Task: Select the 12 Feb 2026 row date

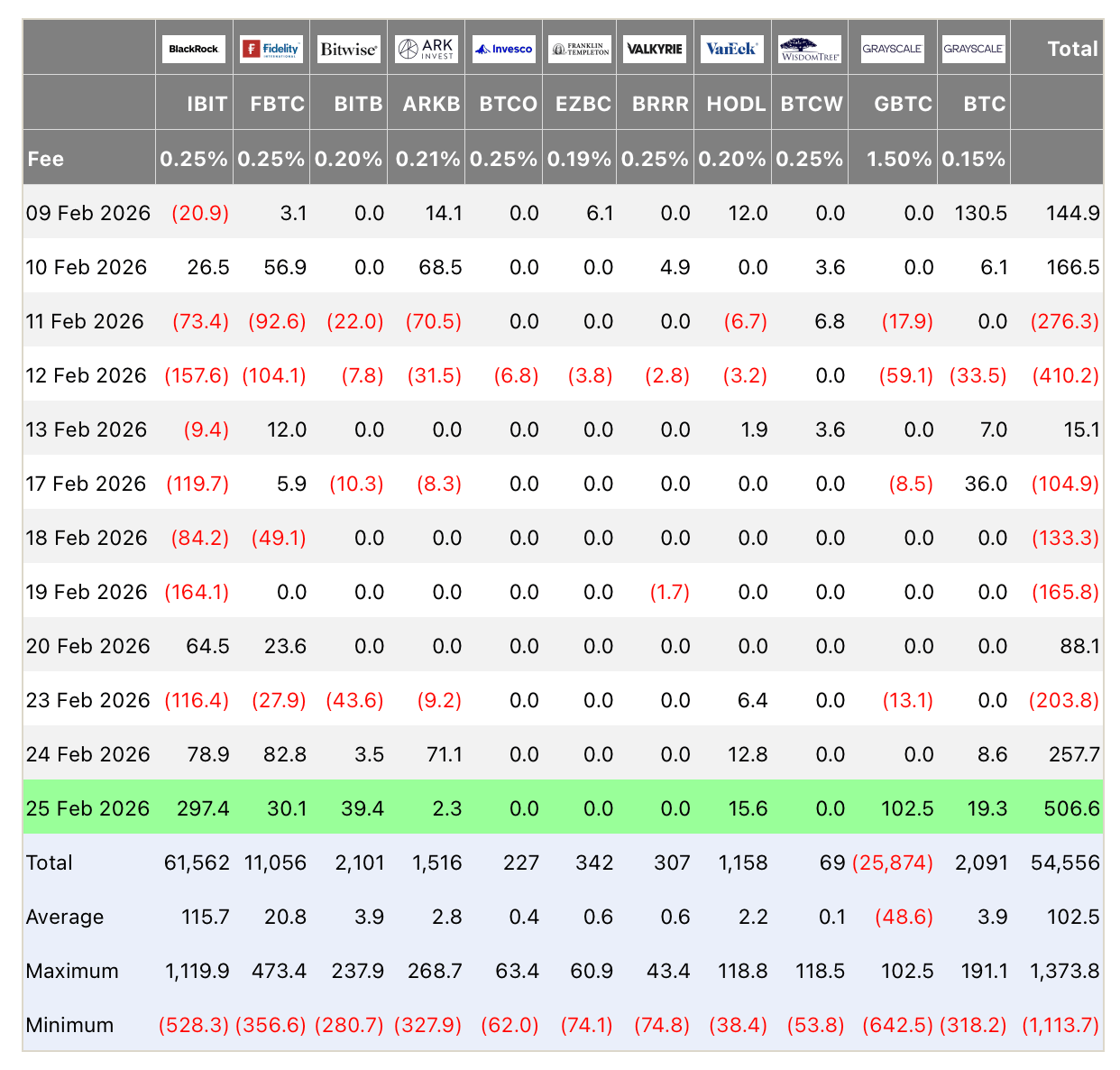Action: tap(87, 375)
